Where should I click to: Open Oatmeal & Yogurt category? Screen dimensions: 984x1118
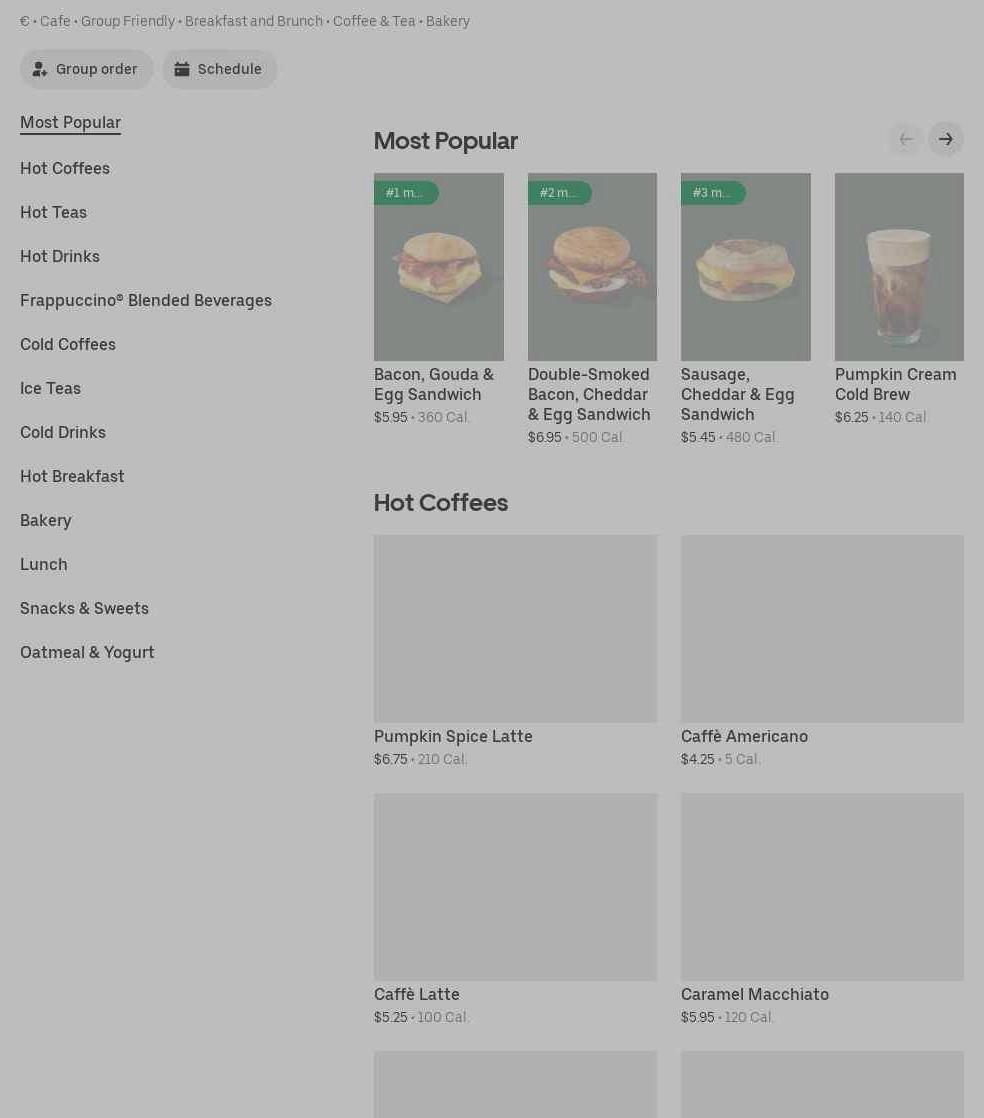pos(87,652)
